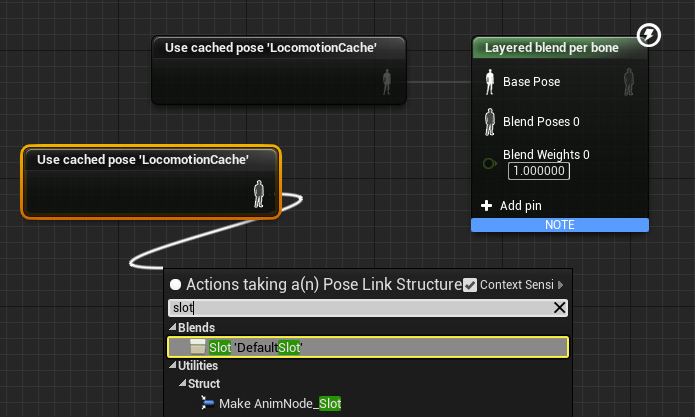Select Make AnimNode_Slot action

pyautogui.click(x=280, y=403)
